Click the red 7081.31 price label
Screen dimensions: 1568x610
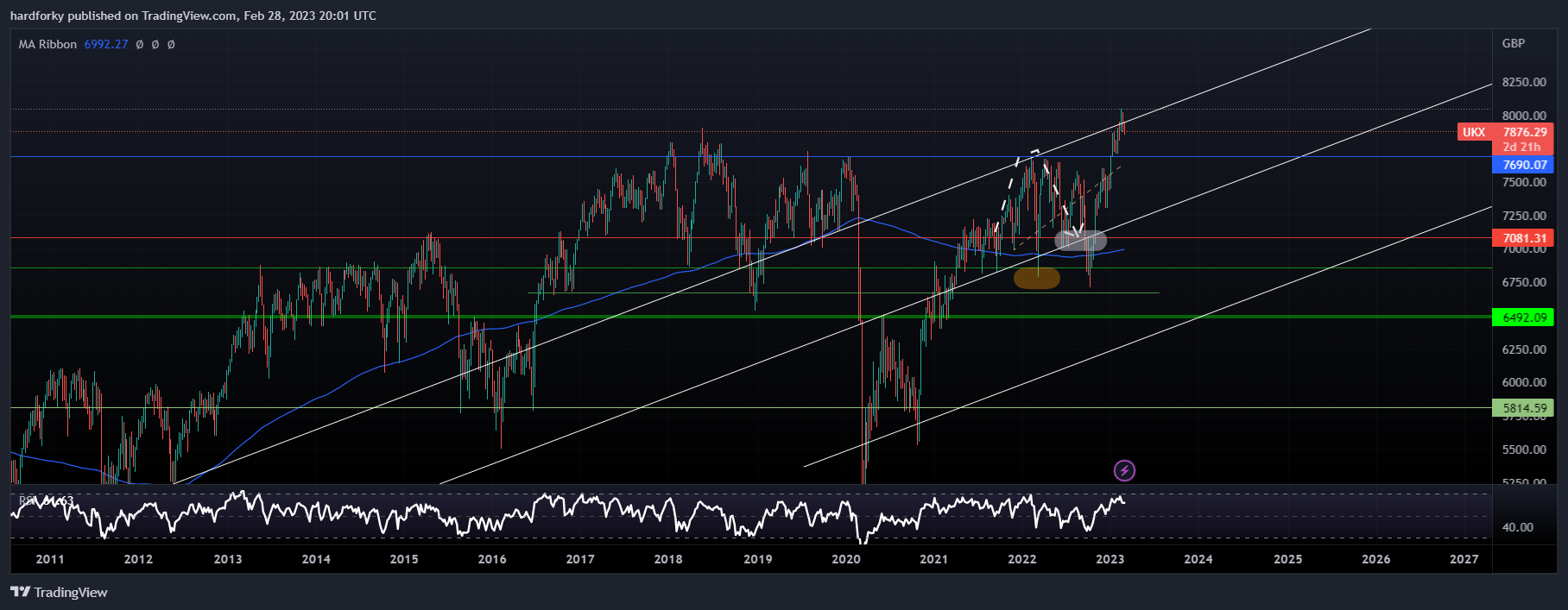(1524, 238)
